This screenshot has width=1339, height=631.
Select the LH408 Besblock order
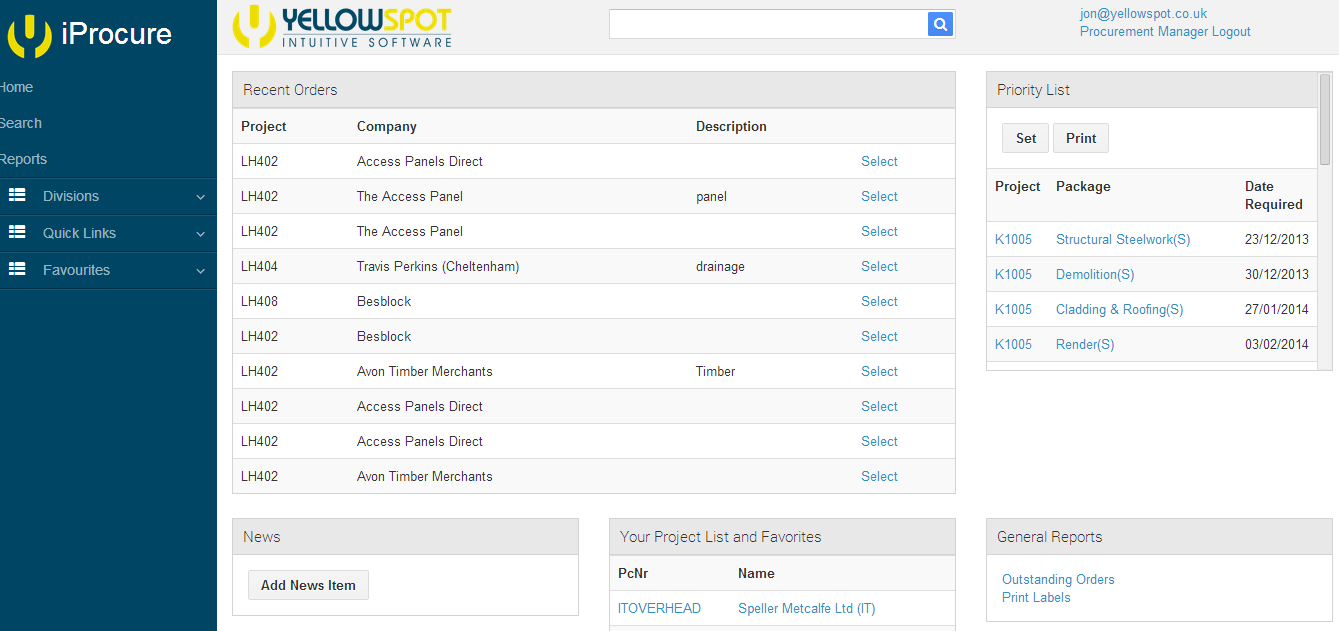pos(879,301)
